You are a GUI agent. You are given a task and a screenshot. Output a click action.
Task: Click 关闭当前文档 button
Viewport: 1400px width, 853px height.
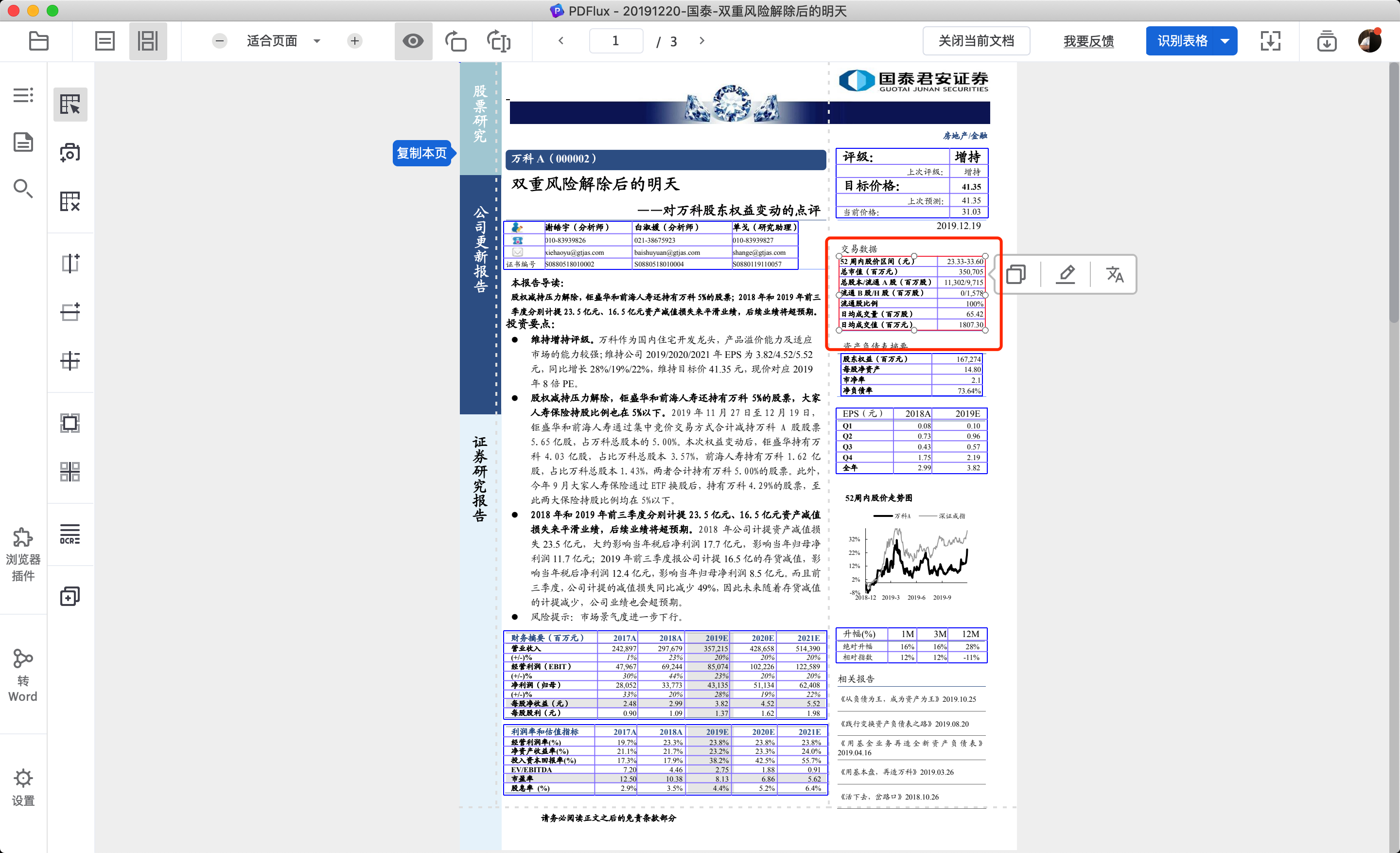pos(976,41)
